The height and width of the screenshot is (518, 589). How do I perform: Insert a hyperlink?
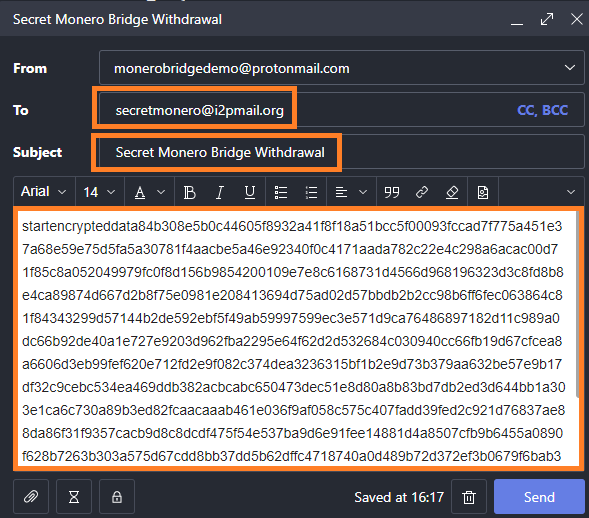tap(422, 192)
